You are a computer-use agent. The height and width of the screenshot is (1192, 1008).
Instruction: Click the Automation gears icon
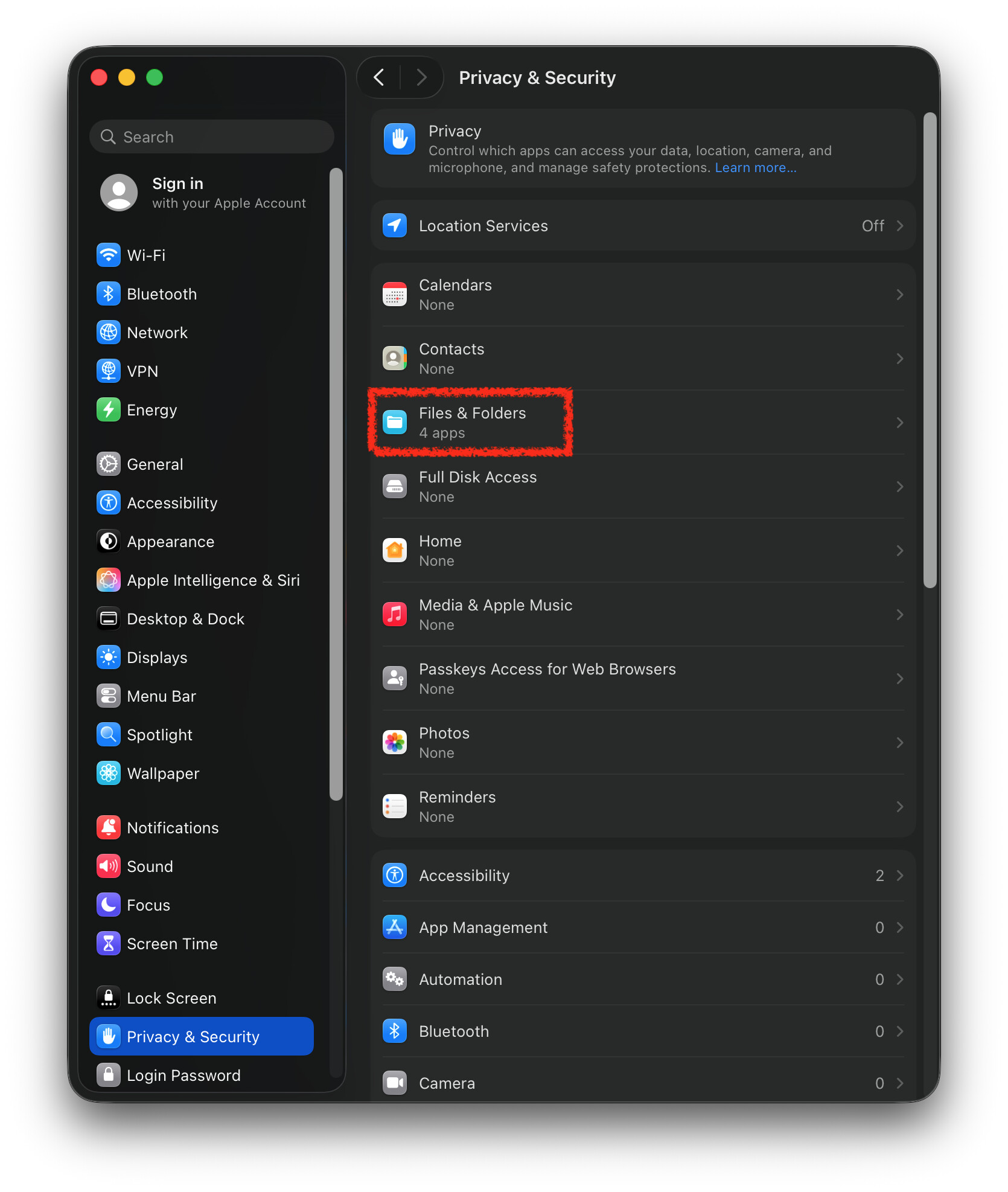pyautogui.click(x=395, y=979)
